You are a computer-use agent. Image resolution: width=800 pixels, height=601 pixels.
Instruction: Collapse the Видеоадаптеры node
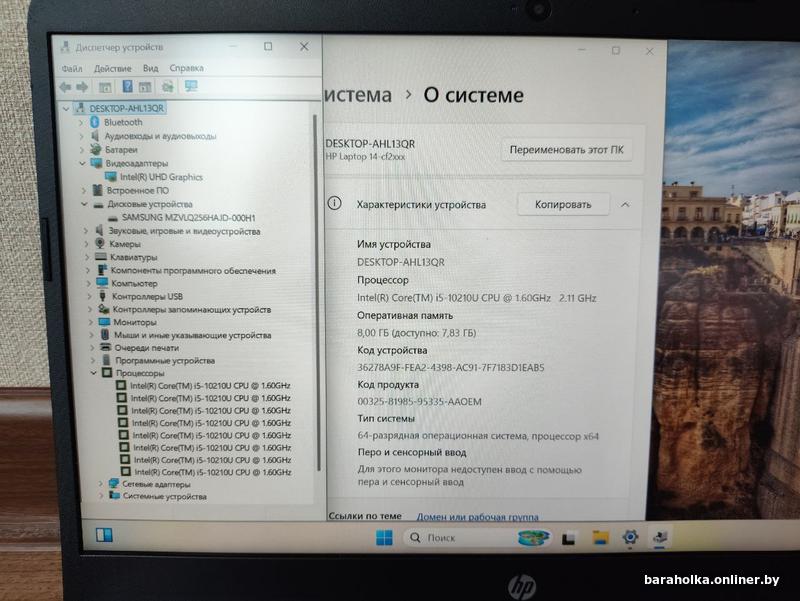(x=83, y=163)
